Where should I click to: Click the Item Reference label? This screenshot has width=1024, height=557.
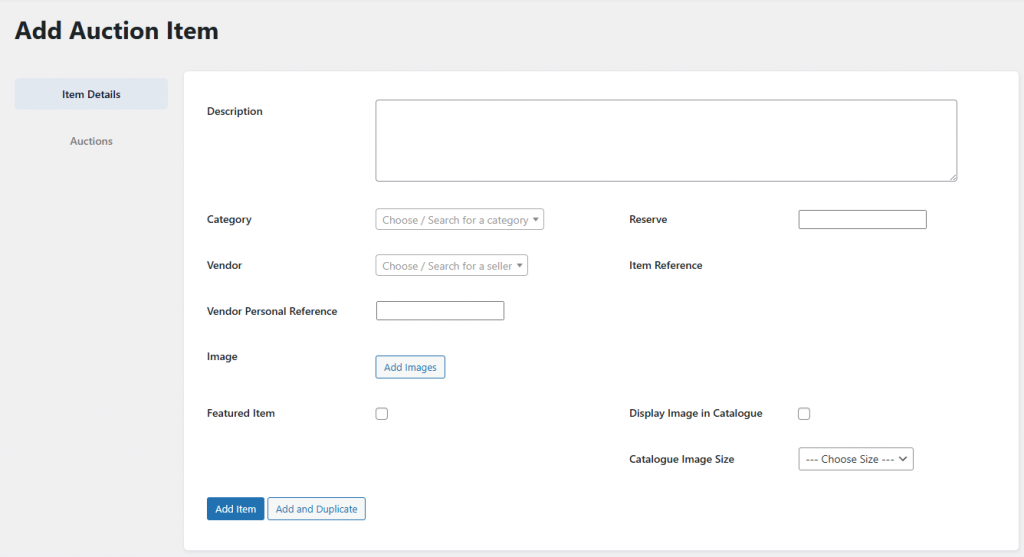tap(665, 265)
